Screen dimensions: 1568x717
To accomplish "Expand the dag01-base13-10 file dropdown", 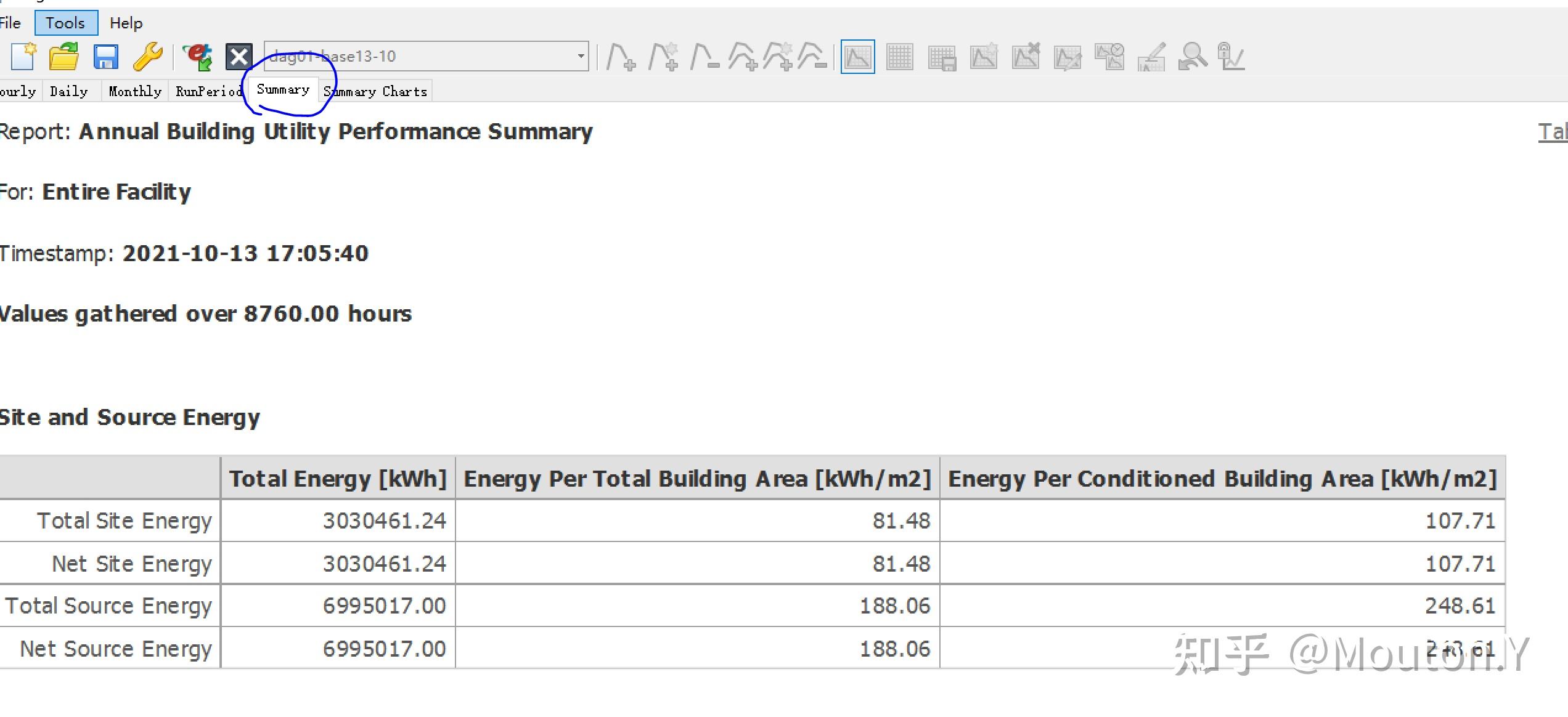I will point(581,56).
